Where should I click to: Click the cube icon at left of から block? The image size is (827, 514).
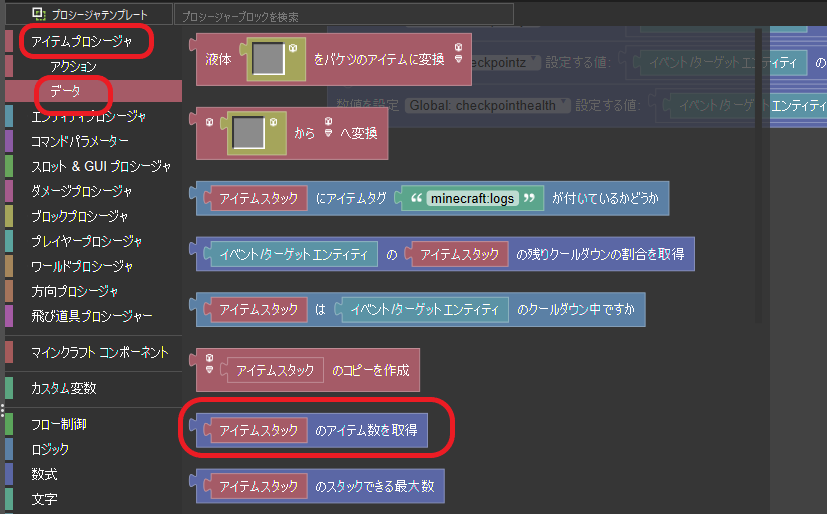coord(210,124)
